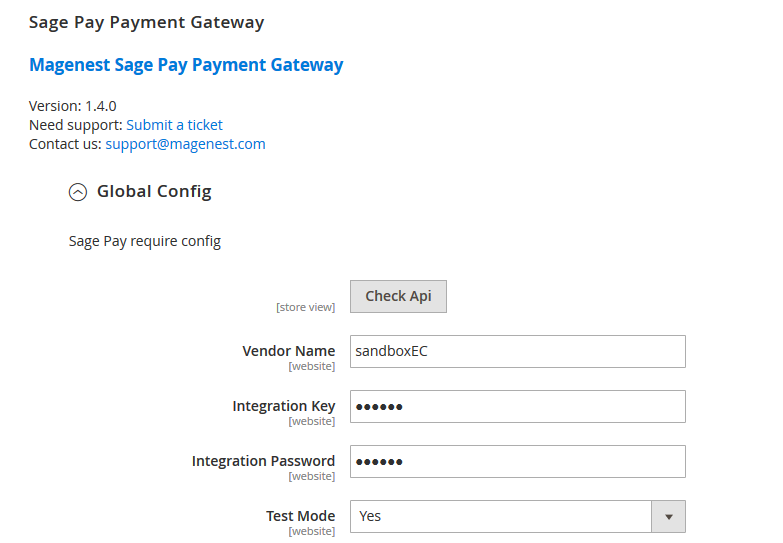Click the Integration Key label
The image size is (783, 543).
click(283, 406)
